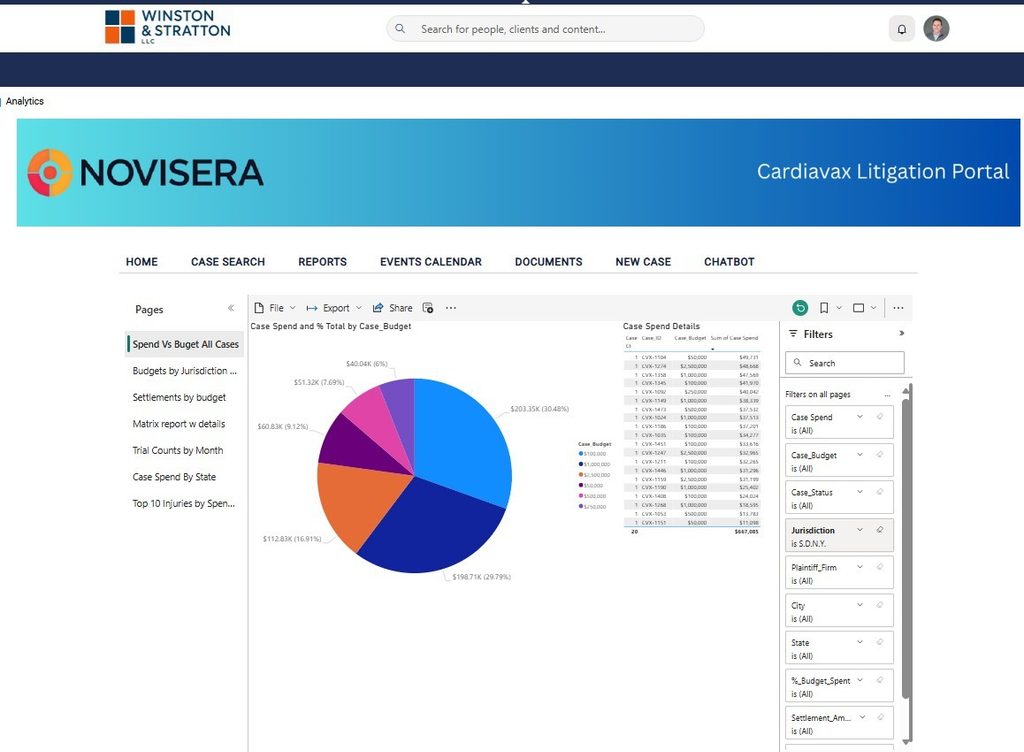Expand the Plaintiff_Firm filter card
Image resolution: width=1024 pixels, height=752 pixels.
[x=860, y=567]
